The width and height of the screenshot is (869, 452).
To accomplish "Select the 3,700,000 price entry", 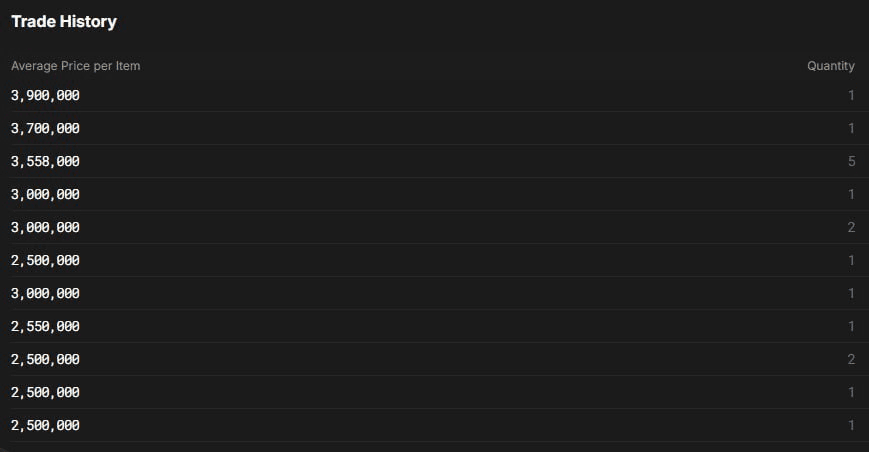I will point(45,128).
